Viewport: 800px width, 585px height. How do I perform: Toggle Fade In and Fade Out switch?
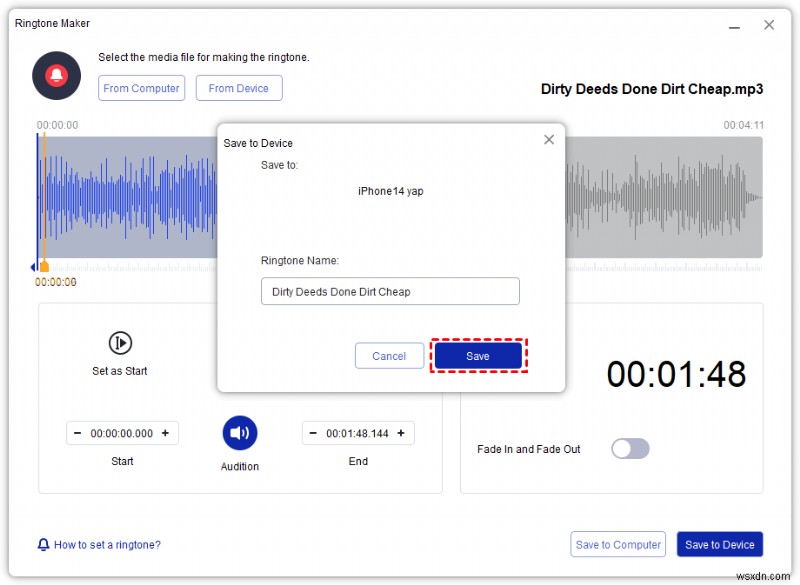[631, 449]
